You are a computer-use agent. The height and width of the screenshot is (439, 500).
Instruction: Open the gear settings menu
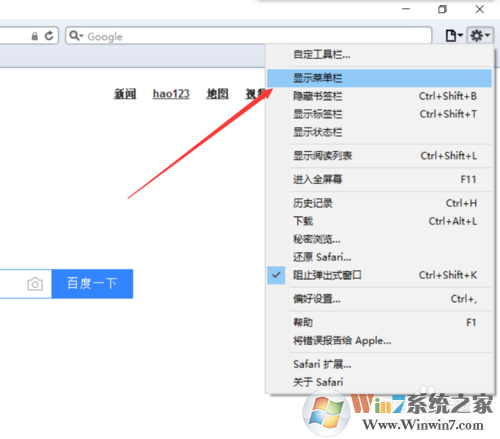(x=479, y=35)
